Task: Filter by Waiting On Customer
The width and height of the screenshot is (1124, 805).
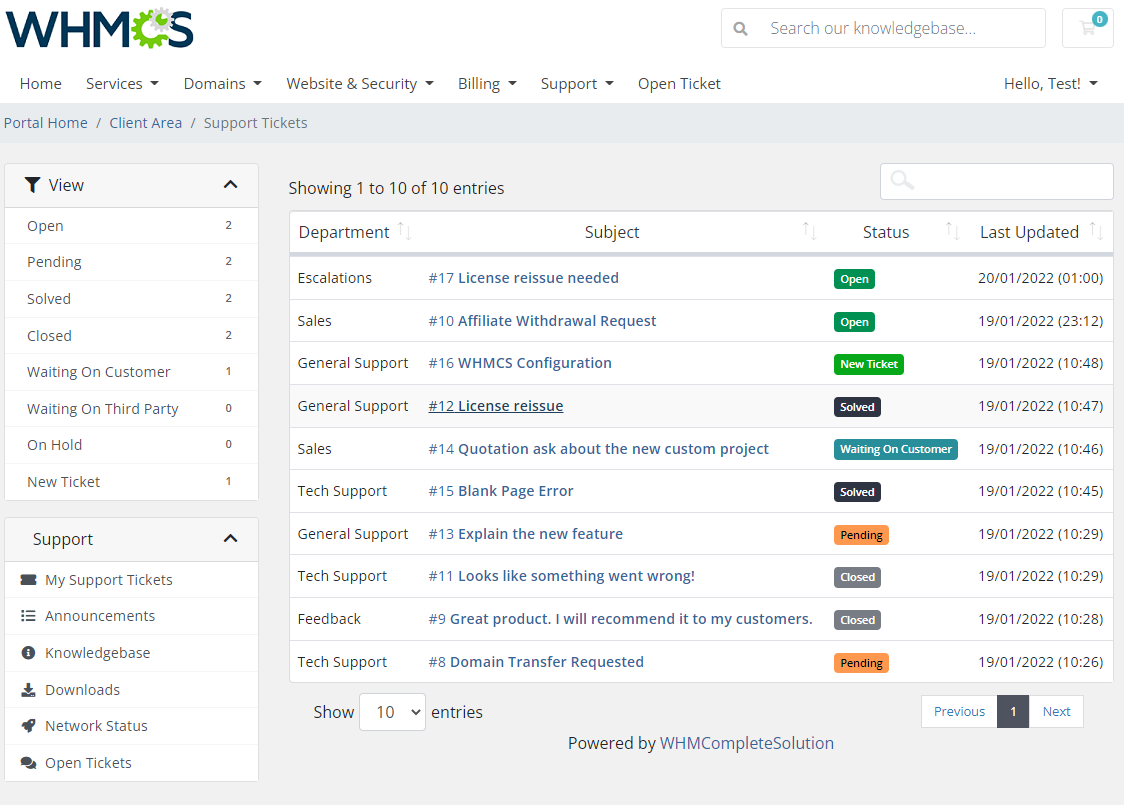Action: (131, 372)
